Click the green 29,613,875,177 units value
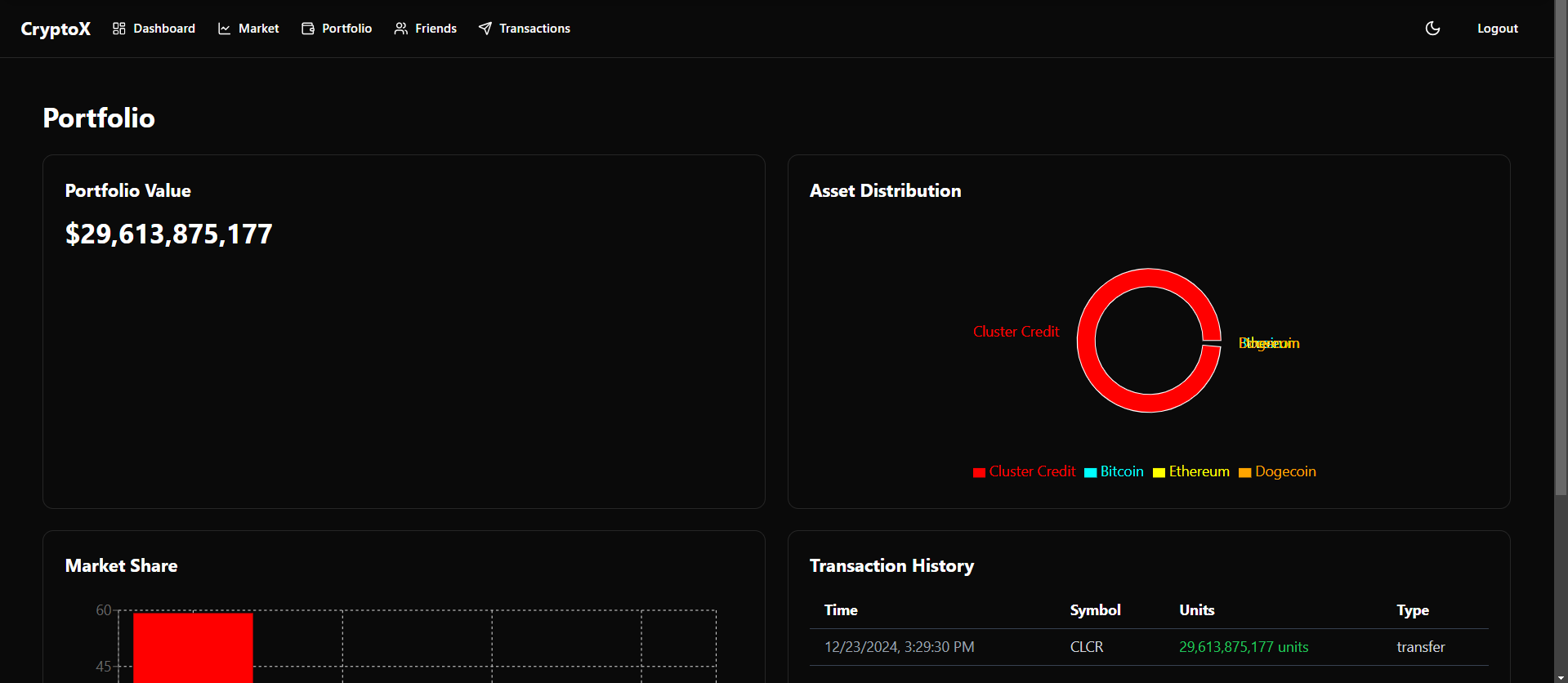This screenshot has width=1568, height=683. (x=1243, y=647)
